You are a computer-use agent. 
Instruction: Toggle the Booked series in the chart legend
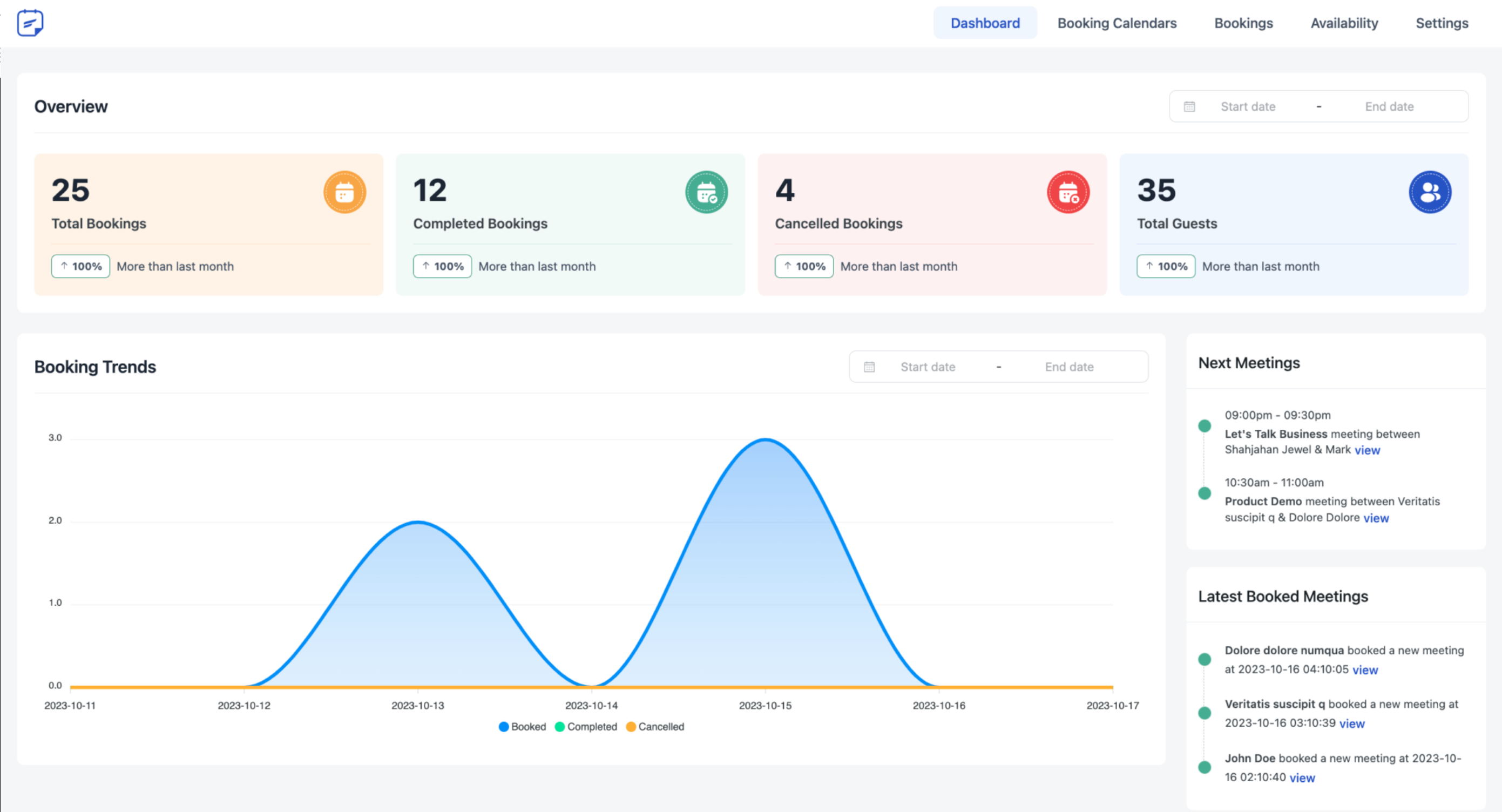522,727
